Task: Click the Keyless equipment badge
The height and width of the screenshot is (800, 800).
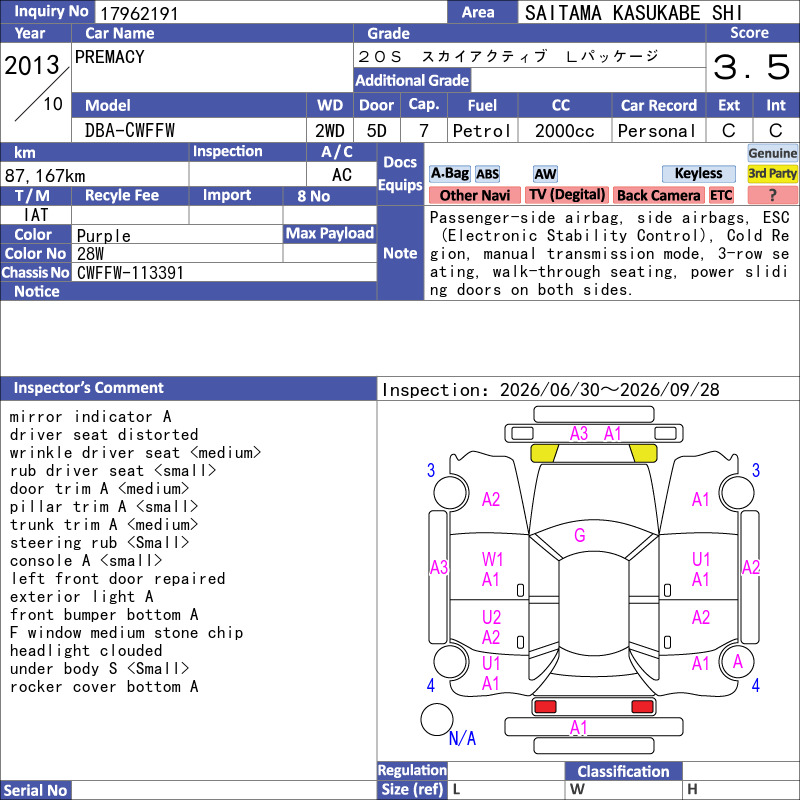Action: [x=698, y=173]
